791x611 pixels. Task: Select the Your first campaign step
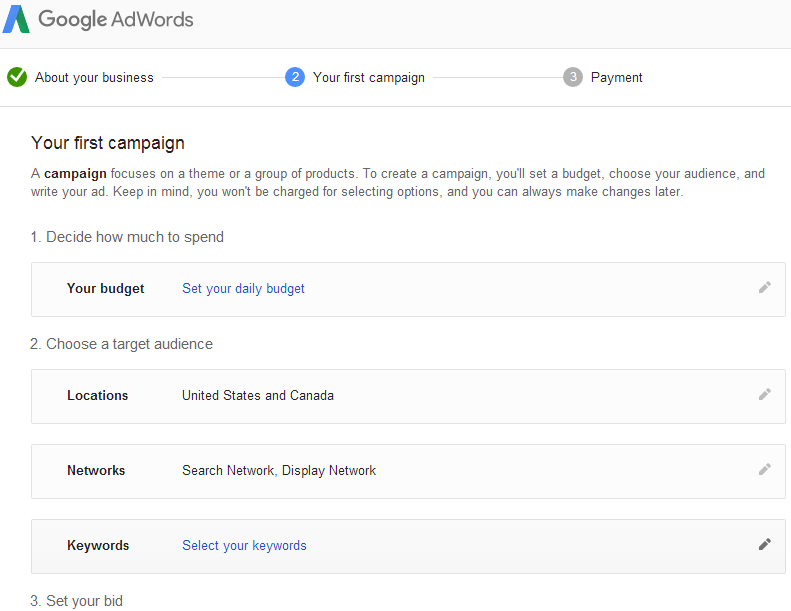click(x=369, y=78)
